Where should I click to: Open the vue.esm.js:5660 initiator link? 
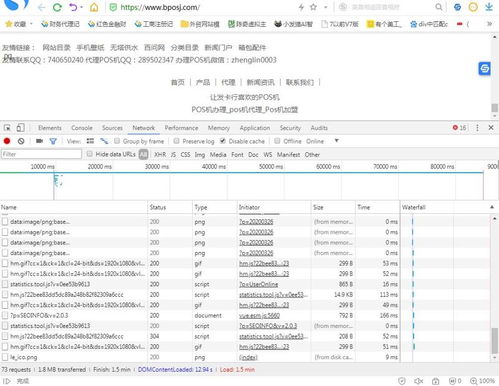[x=259, y=315]
